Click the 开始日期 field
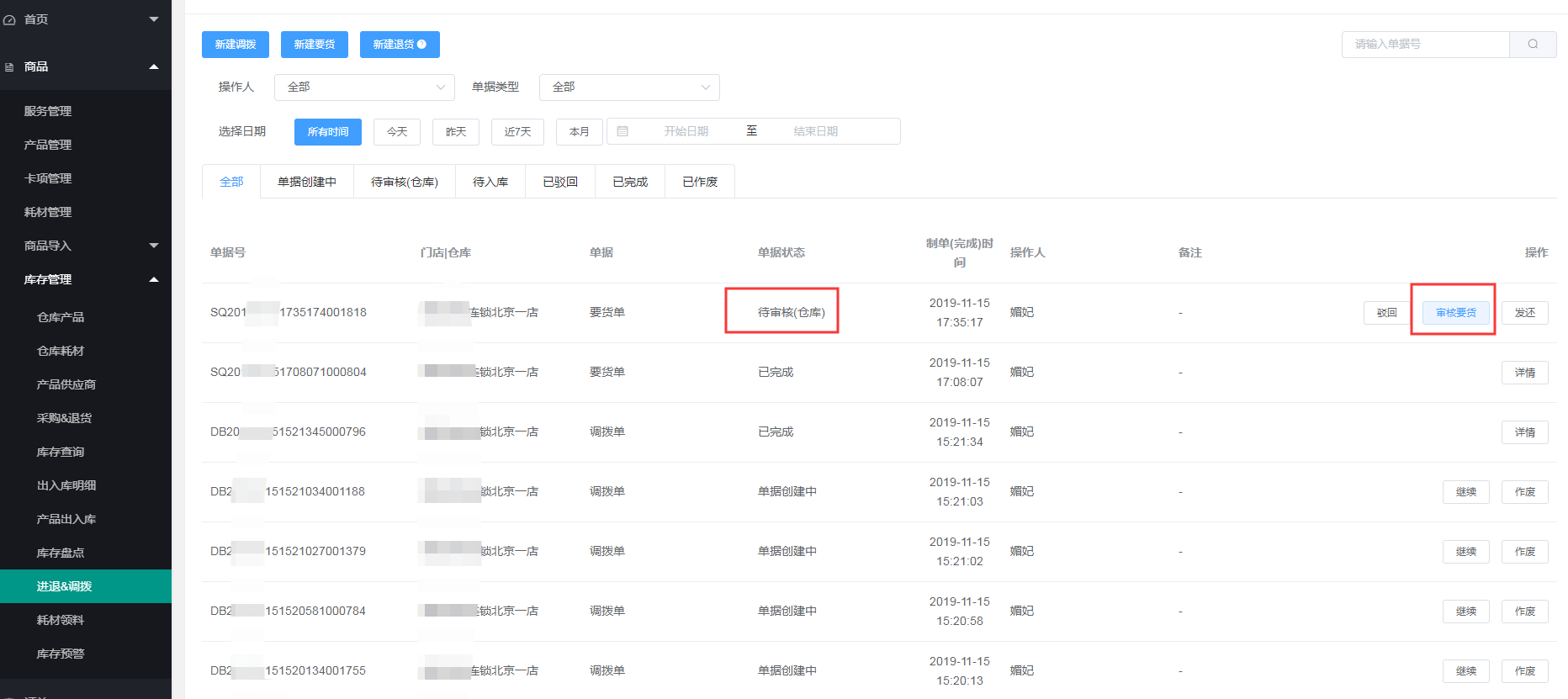This screenshot has width=1568, height=699. [x=686, y=131]
